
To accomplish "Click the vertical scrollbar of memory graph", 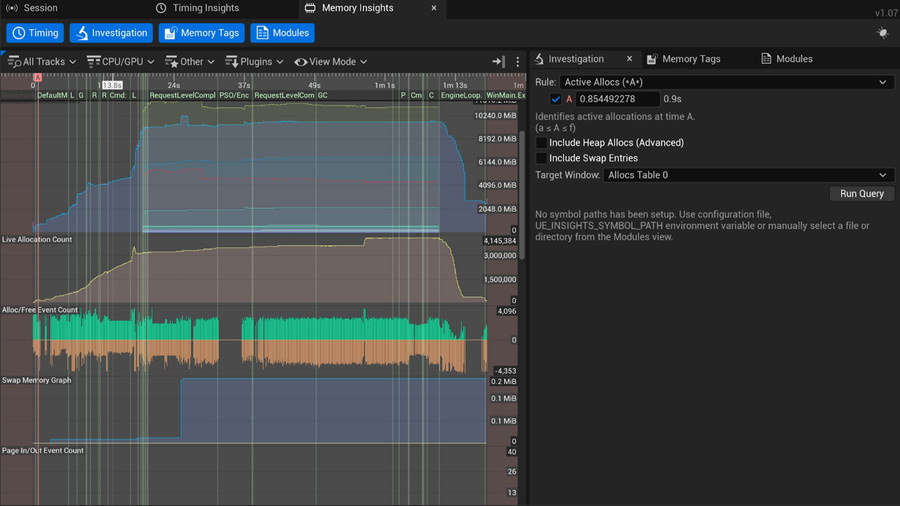I will click(522, 195).
